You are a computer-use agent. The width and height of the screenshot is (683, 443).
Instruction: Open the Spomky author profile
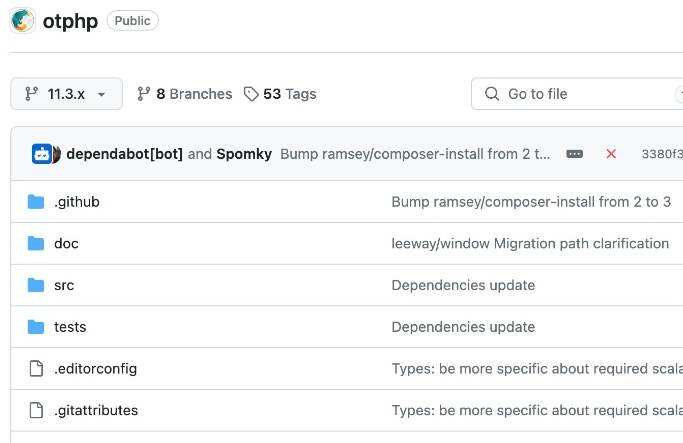click(244, 154)
